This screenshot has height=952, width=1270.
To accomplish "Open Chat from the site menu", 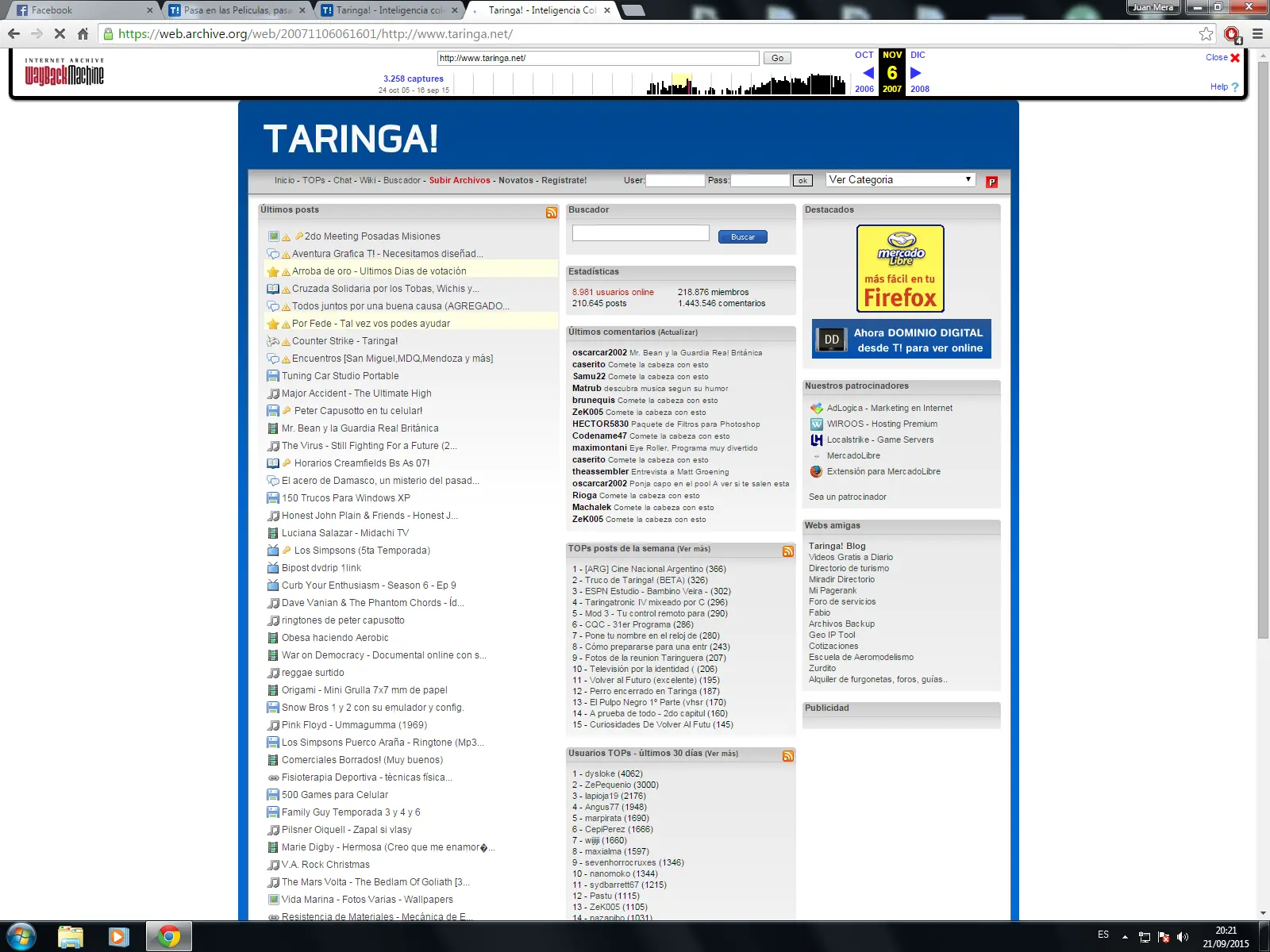I will (342, 180).
